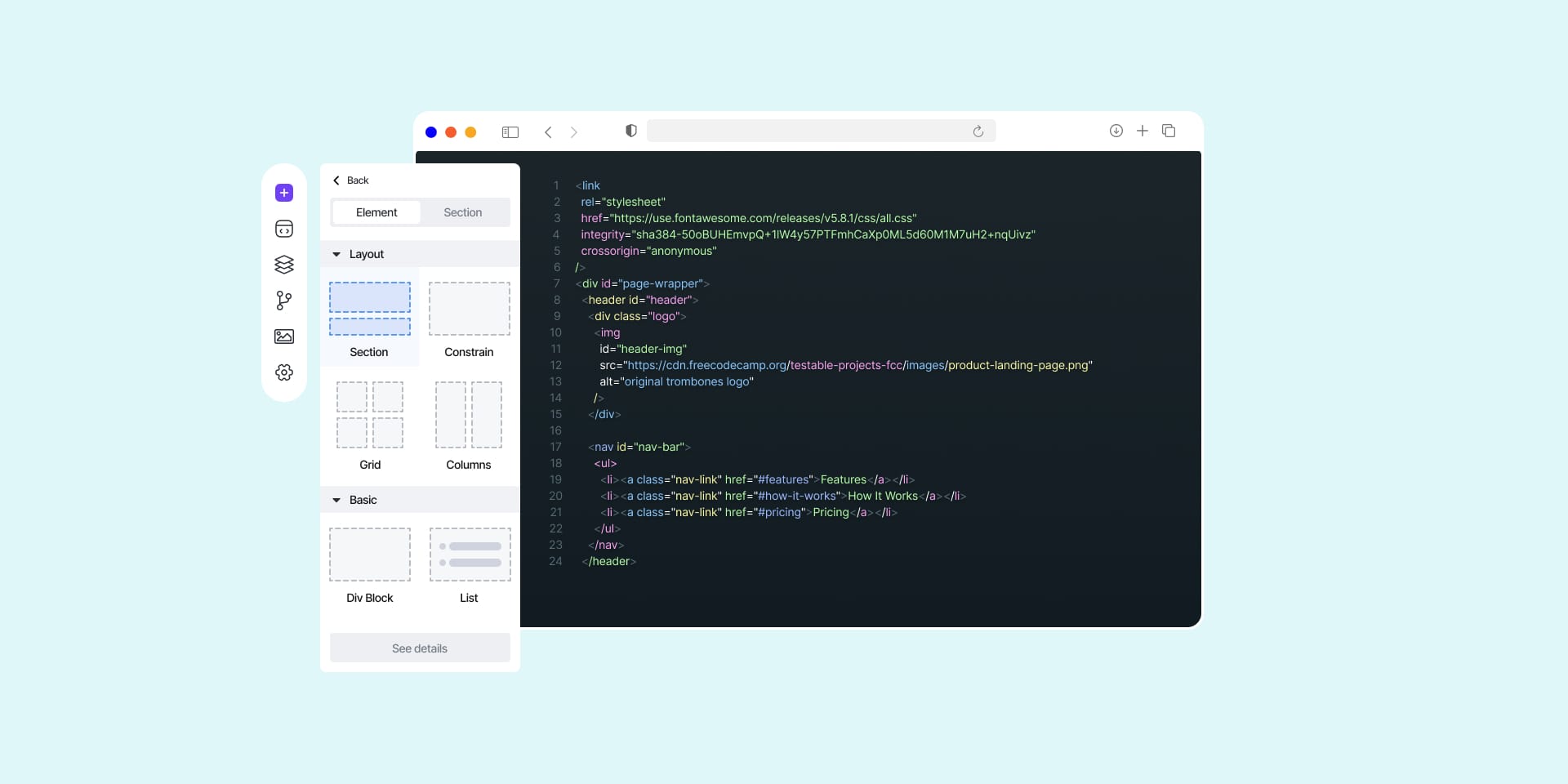Viewport: 1568px width, 784px height.
Task: Click inside the browser address bar
Action: (x=821, y=131)
